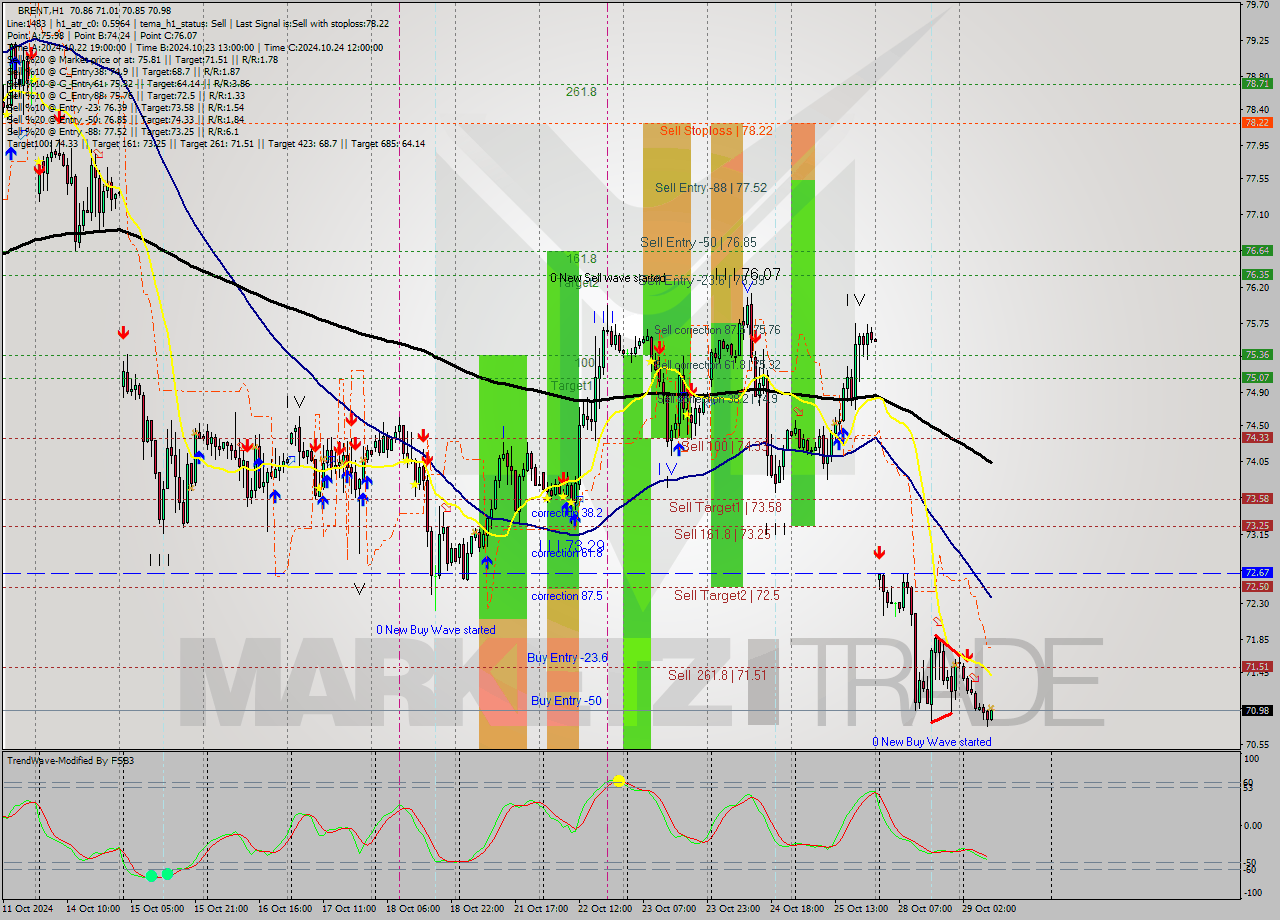The width and height of the screenshot is (1280, 920).
Task: Click the red sell arrow above 25 Oct 13:00
Action: pyautogui.click(x=879, y=552)
